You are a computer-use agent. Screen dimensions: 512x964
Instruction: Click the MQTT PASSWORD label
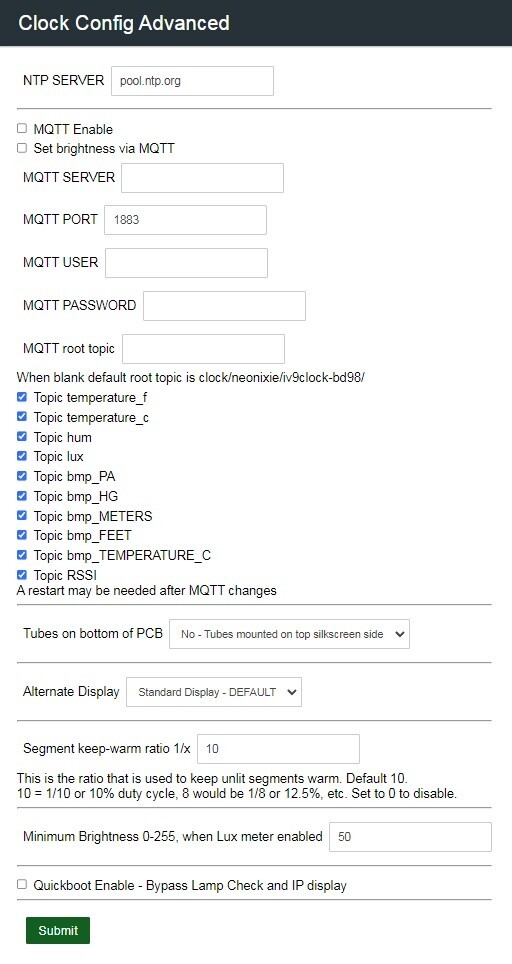[x=79, y=306]
